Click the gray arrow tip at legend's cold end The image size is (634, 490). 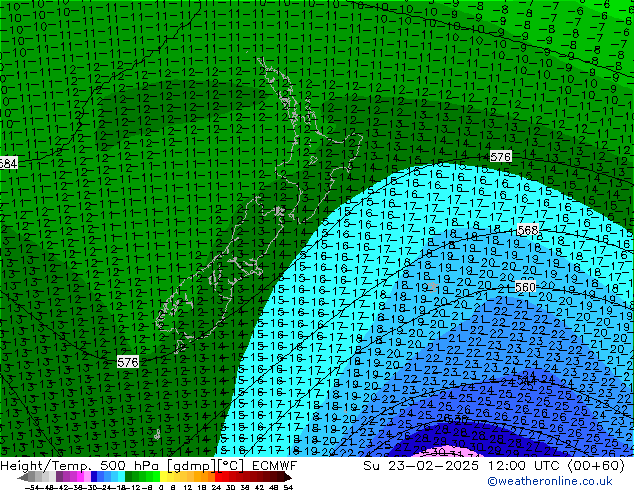tap(21, 477)
